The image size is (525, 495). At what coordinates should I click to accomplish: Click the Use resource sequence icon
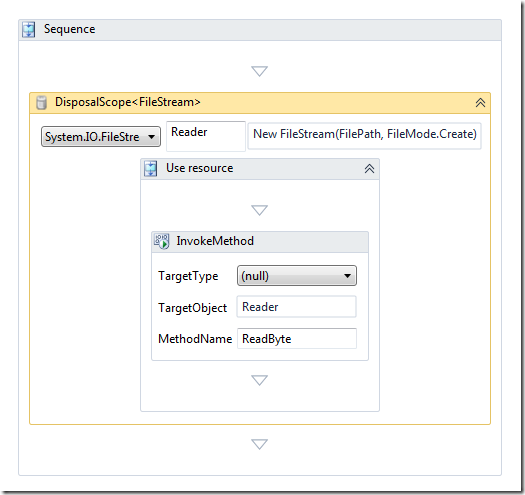pyautogui.click(x=150, y=168)
